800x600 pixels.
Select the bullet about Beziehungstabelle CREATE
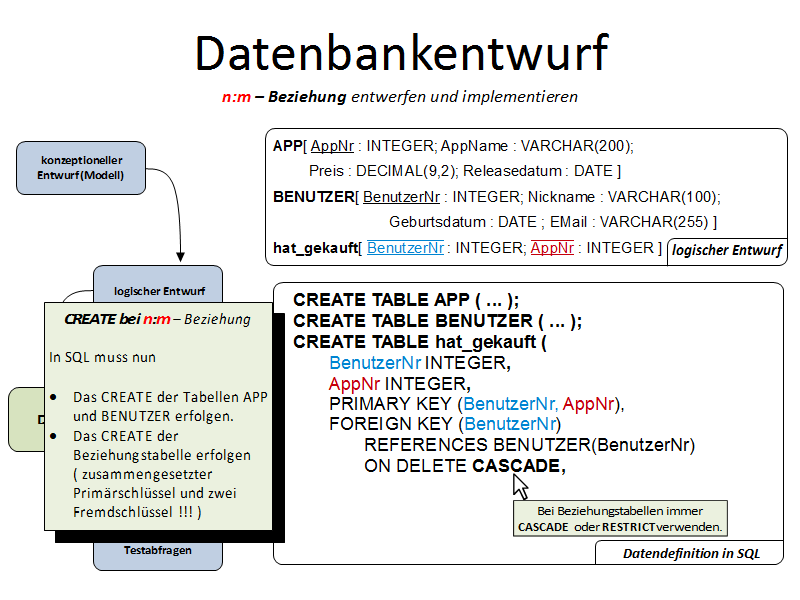(160, 474)
